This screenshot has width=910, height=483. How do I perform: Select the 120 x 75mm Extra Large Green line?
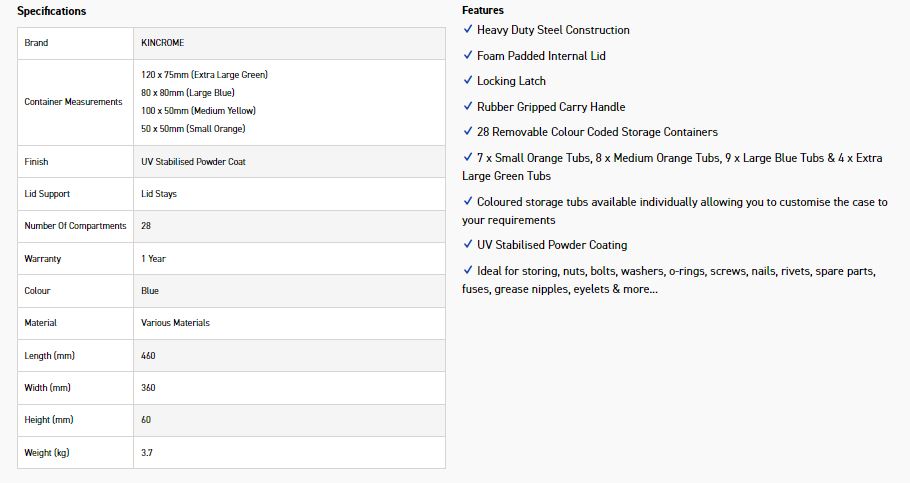coord(204,74)
